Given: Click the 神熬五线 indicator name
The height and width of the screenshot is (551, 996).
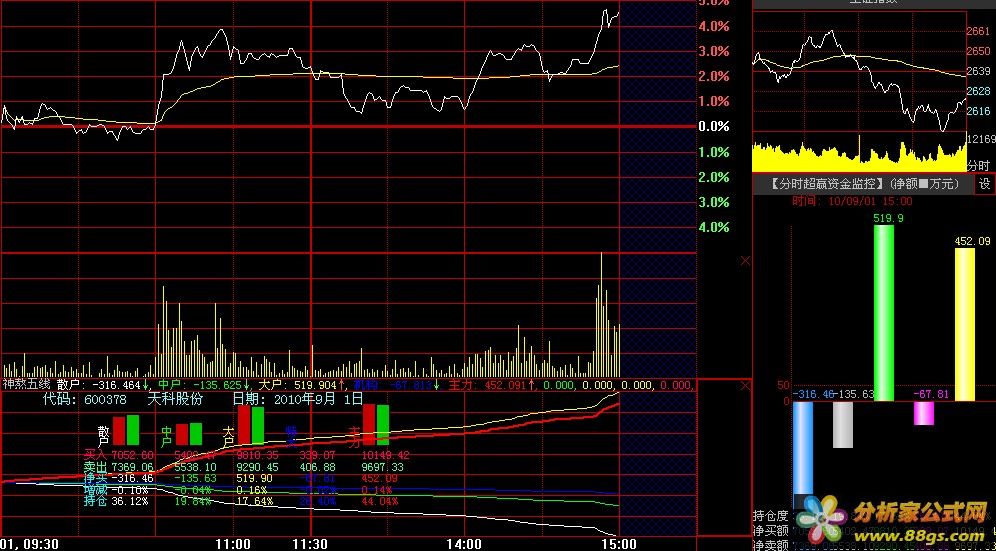Looking at the screenshot, I should pos(26,384).
